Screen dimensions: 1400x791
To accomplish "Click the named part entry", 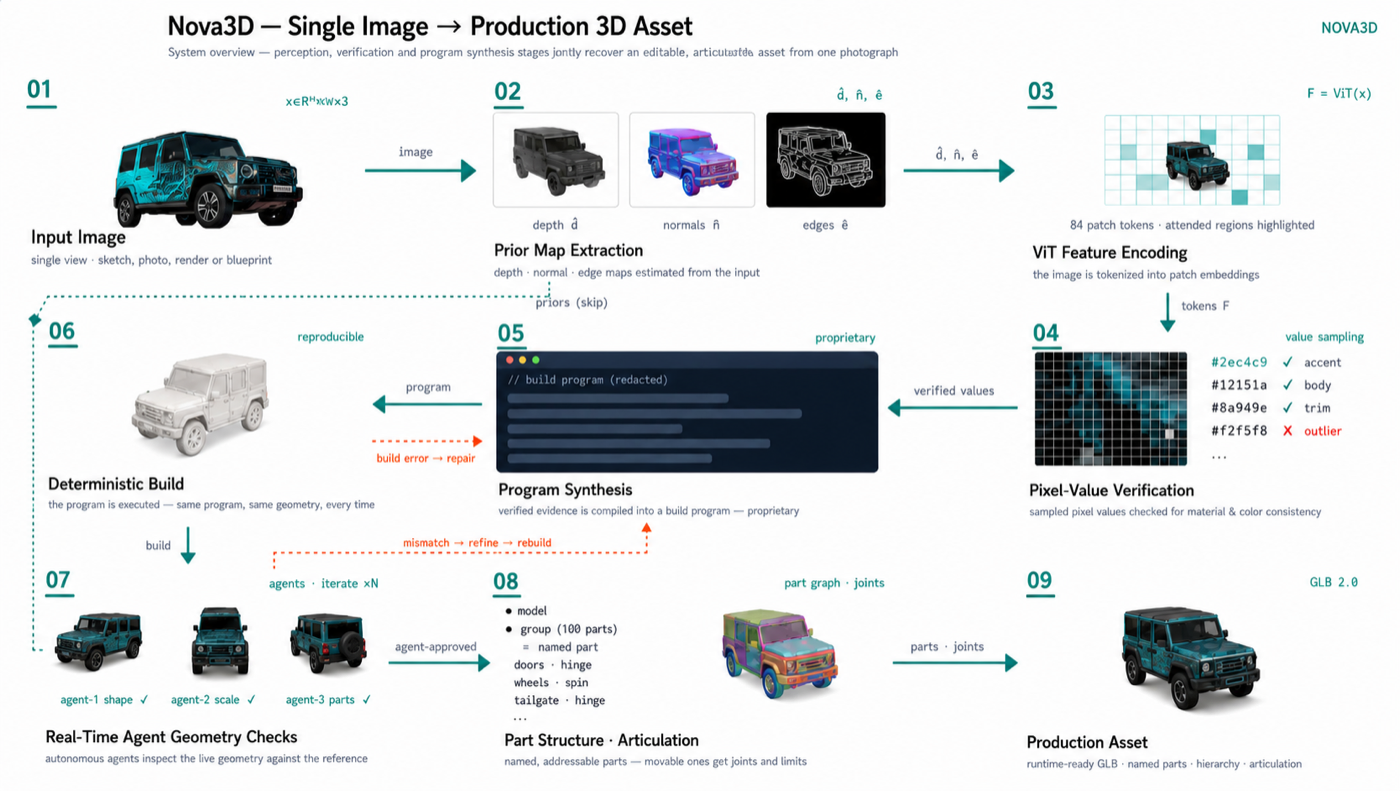I will point(568,647).
